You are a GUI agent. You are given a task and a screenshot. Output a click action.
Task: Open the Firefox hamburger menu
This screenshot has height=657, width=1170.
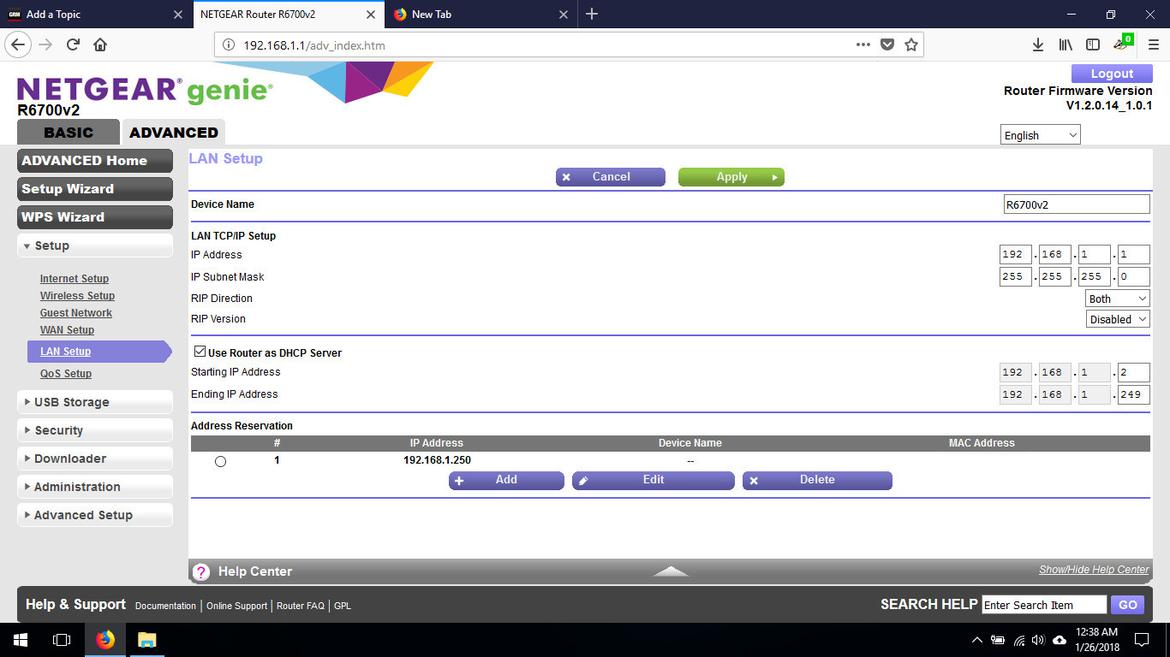(1154, 45)
